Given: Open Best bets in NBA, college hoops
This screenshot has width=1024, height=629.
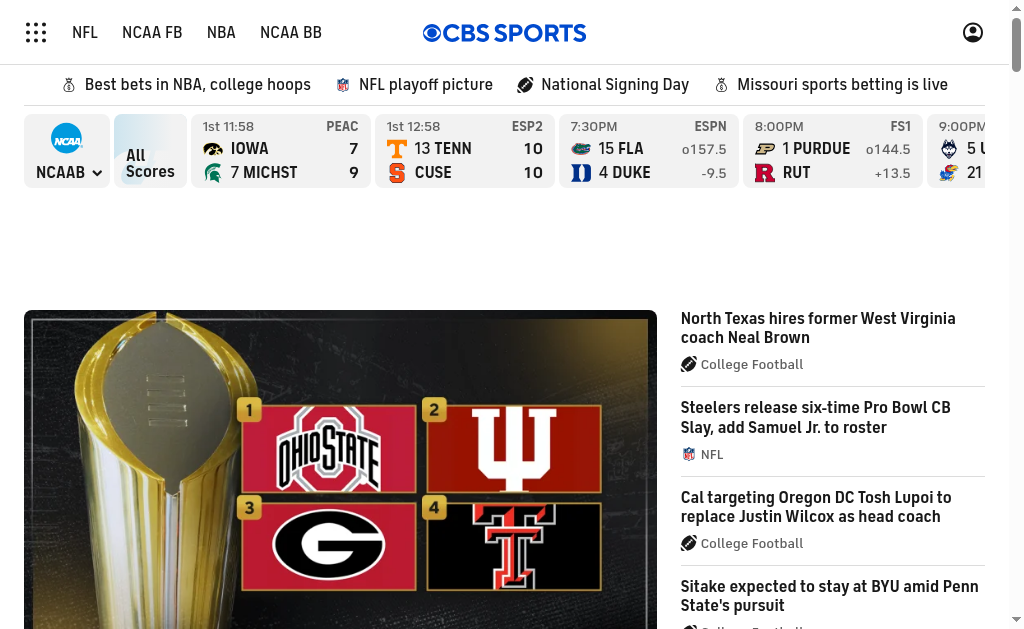Looking at the screenshot, I should click(x=197, y=85).
